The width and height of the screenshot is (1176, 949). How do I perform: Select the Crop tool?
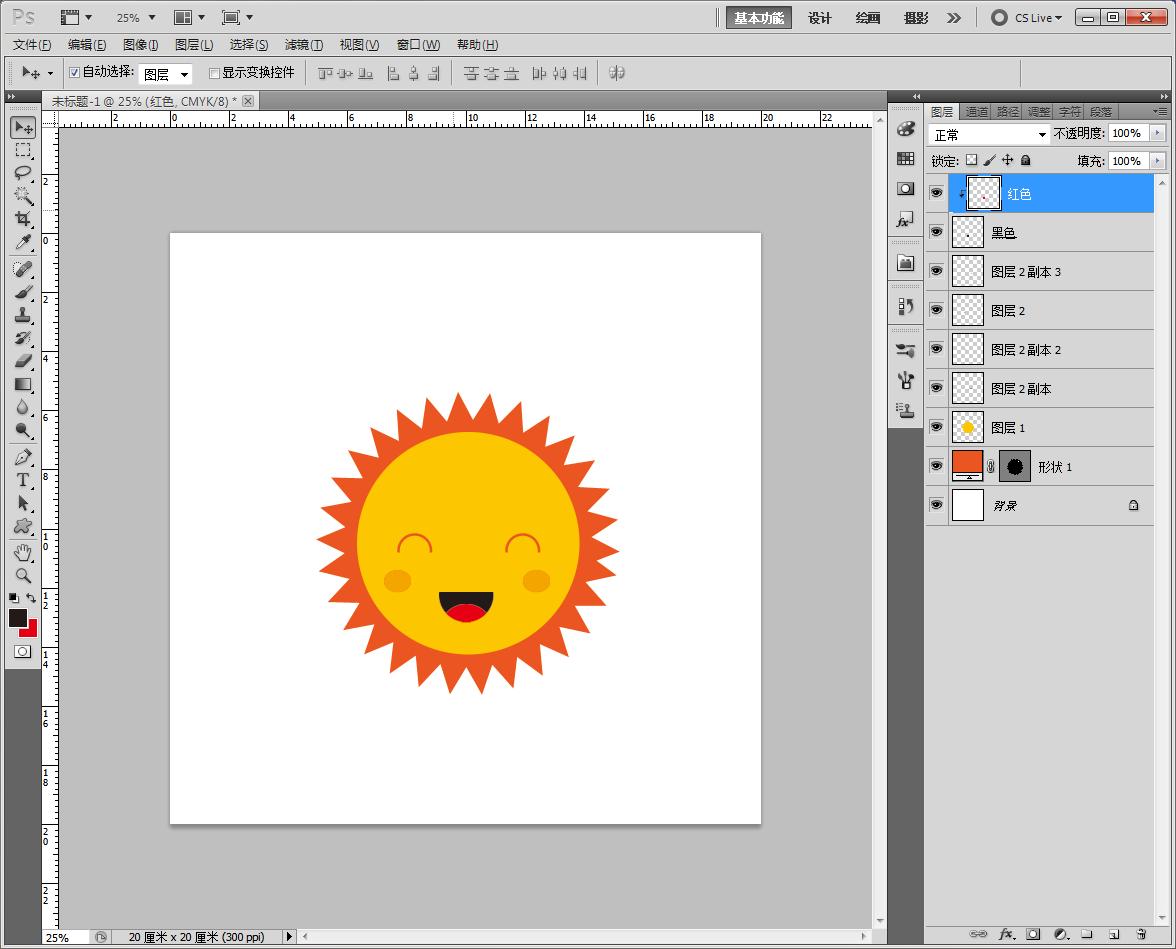tap(23, 219)
